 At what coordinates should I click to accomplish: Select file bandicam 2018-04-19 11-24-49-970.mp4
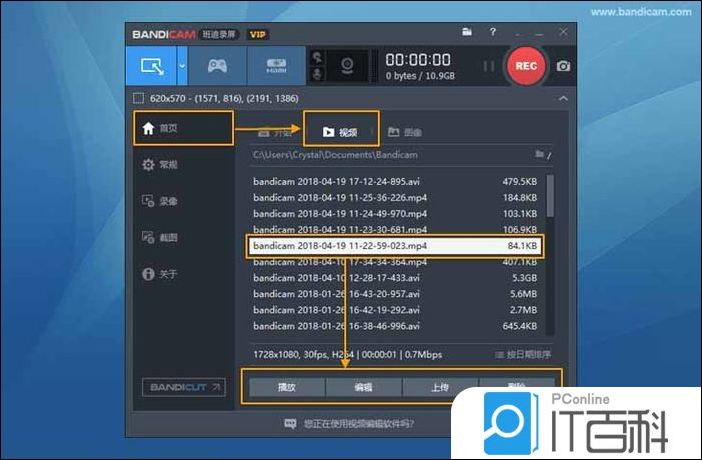395,214
